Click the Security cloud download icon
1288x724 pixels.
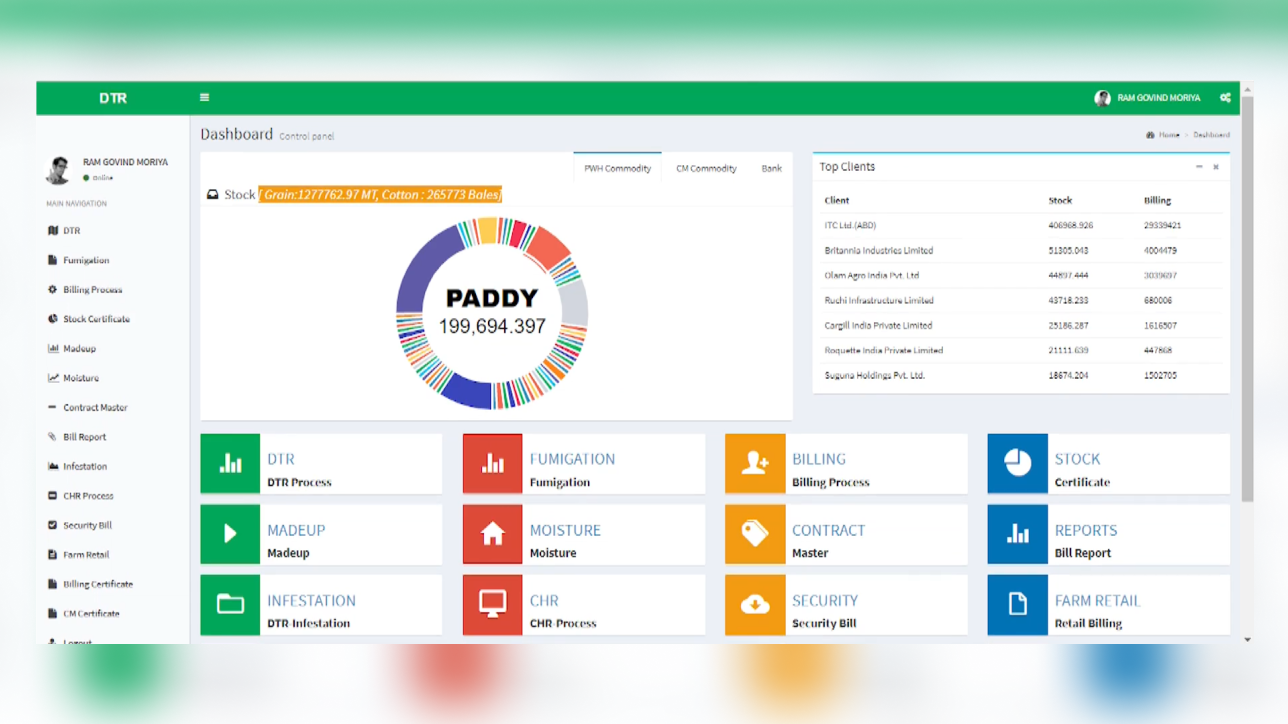click(755, 605)
